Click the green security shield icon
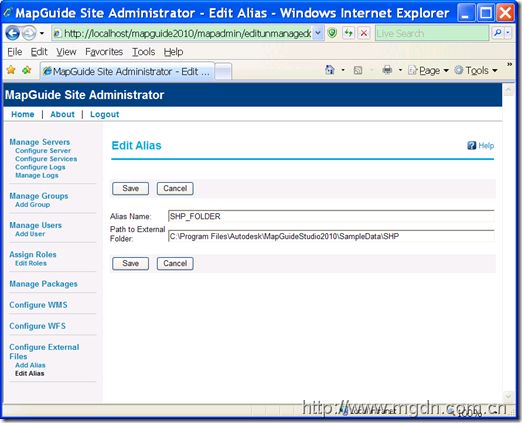This screenshot has height=423, width=522. [332, 33]
